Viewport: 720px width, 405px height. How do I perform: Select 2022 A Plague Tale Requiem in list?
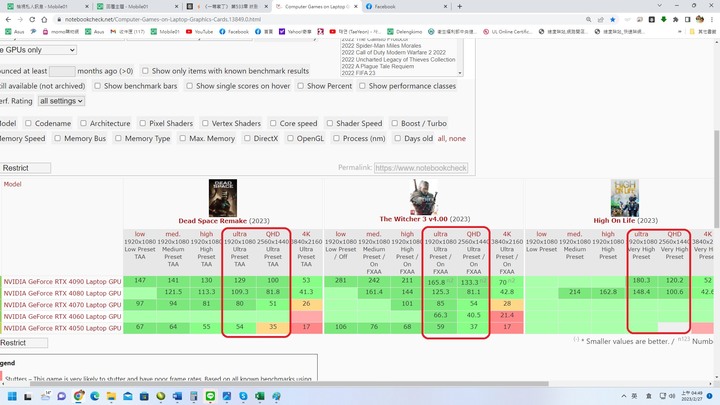pos(377,66)
